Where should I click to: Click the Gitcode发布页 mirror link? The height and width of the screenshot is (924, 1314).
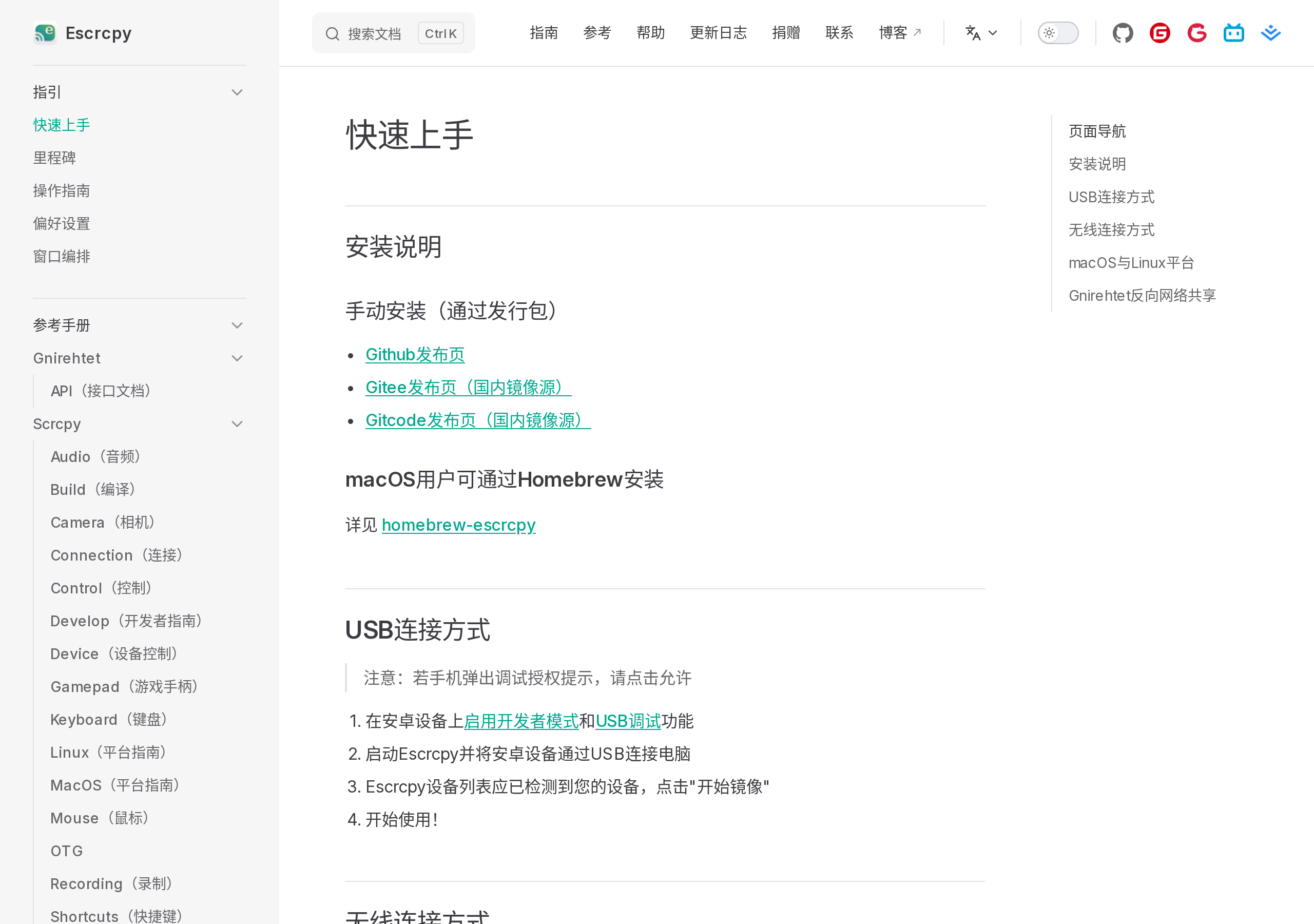click(x=478, y=421)
